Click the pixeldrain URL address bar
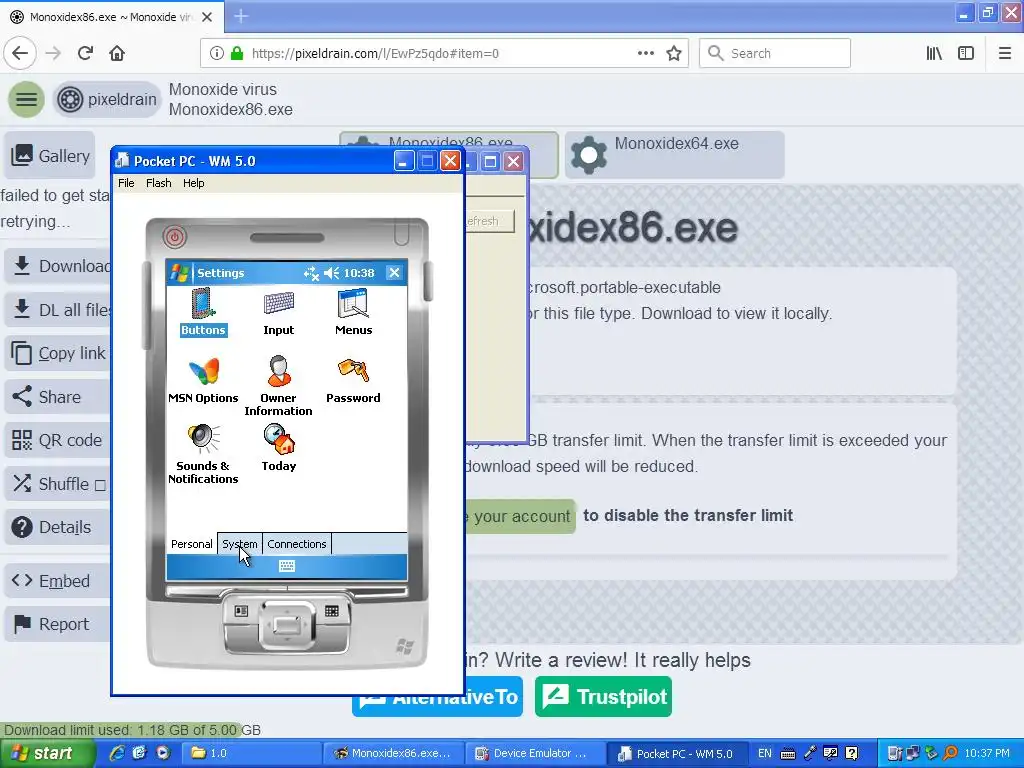 point(444,54)
